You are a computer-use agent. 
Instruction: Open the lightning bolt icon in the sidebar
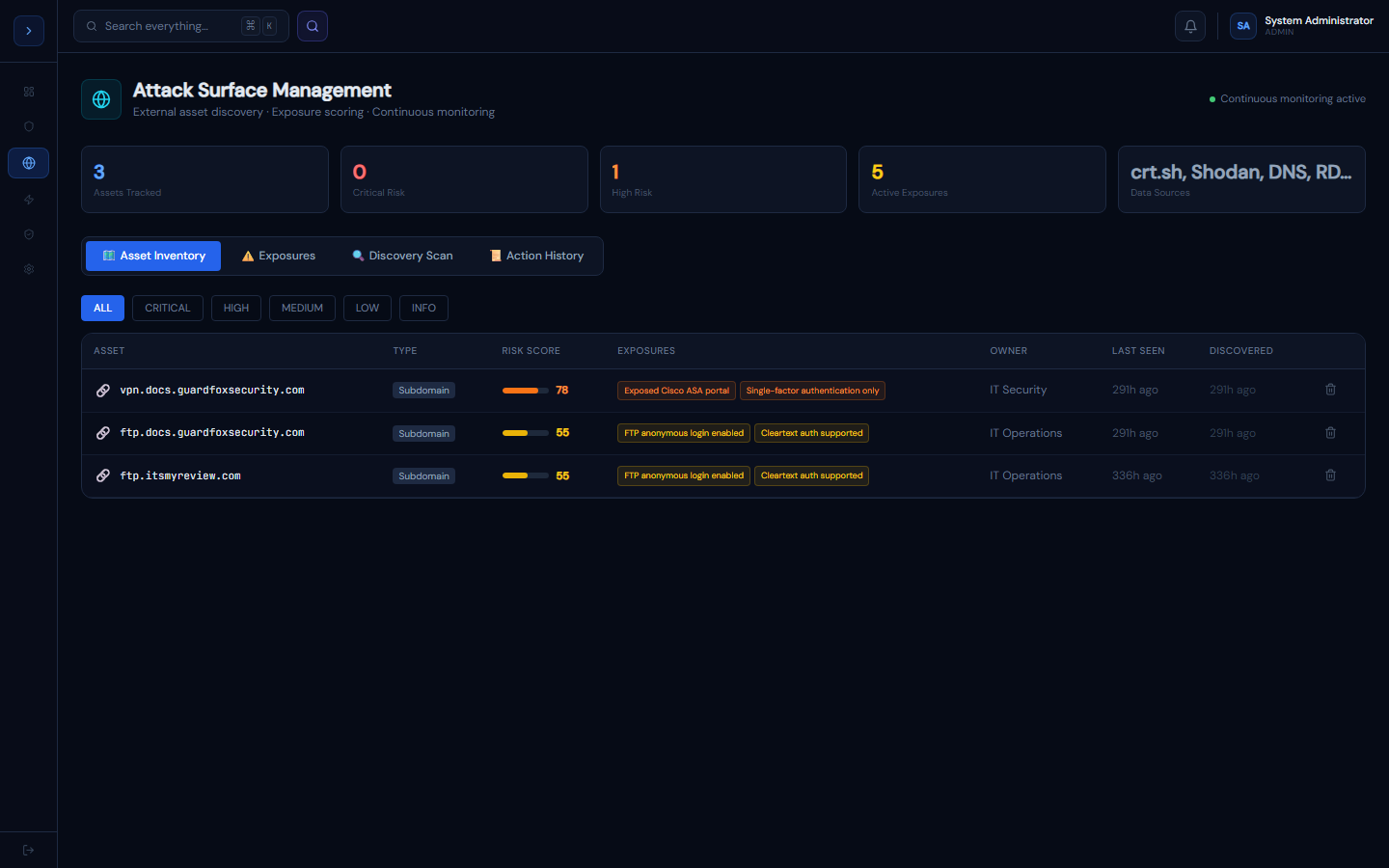point(29,200)
